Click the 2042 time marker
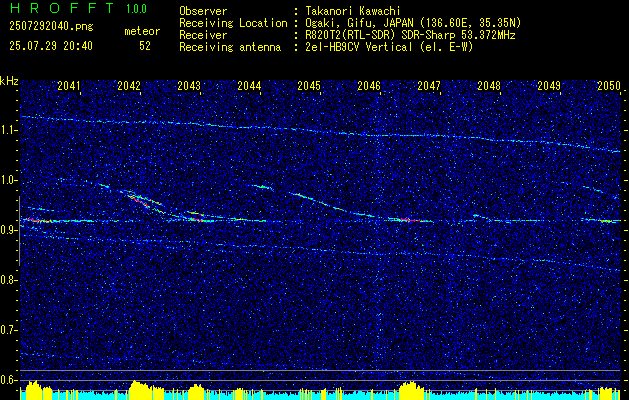 [129, 86]
